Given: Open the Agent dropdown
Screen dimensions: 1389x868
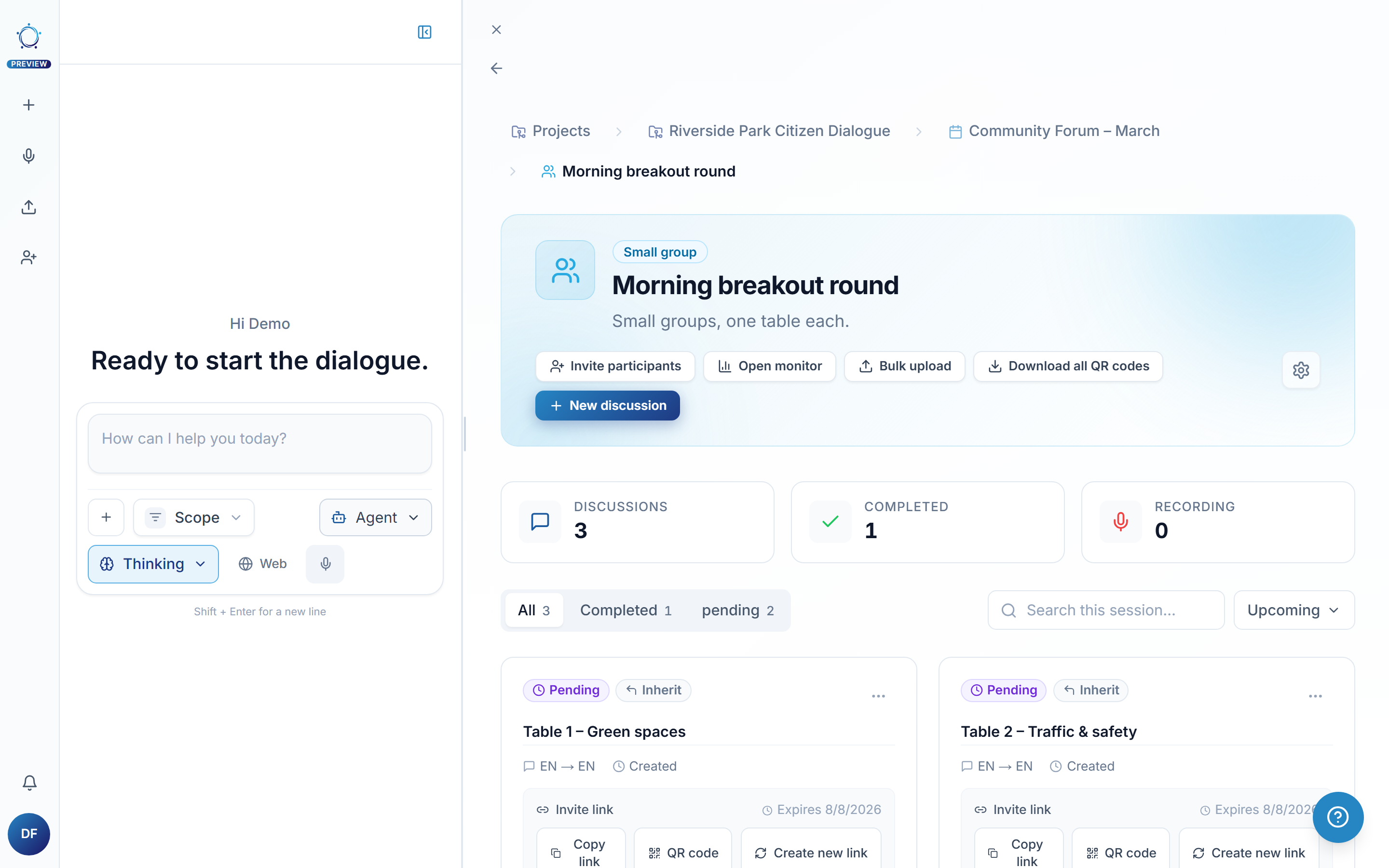Looking at the screenshot, I should coord(375,517).
